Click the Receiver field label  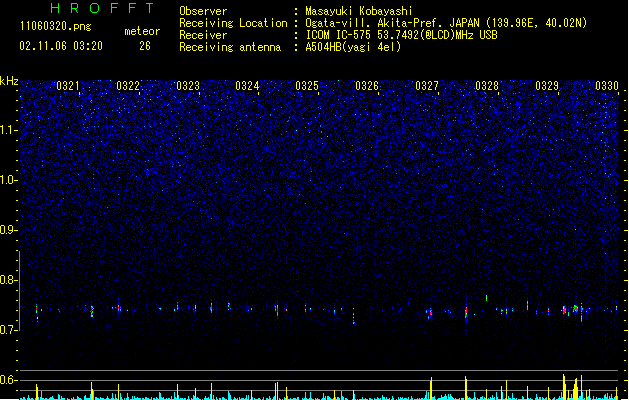[x=203, y=35]
